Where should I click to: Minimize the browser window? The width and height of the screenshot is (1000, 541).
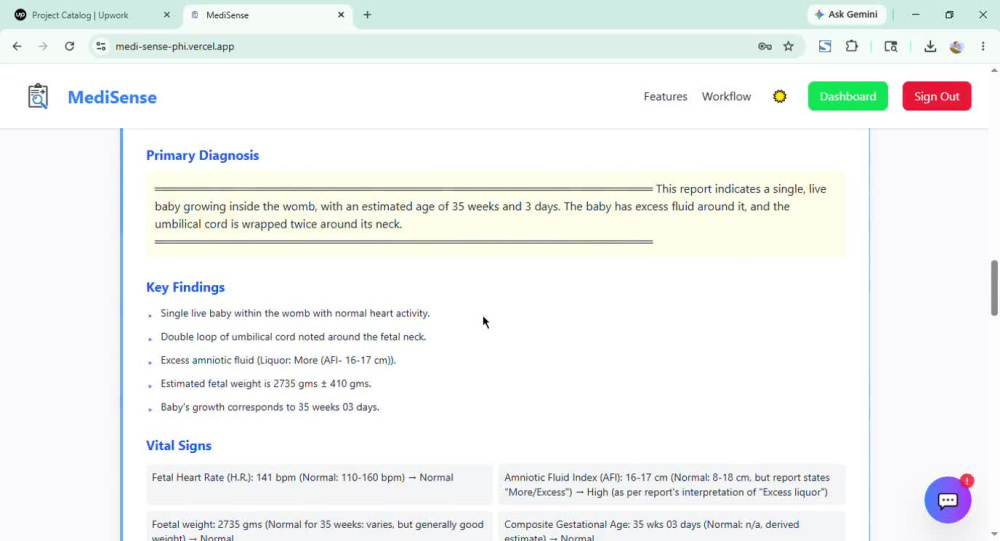(x=916, y=14)
